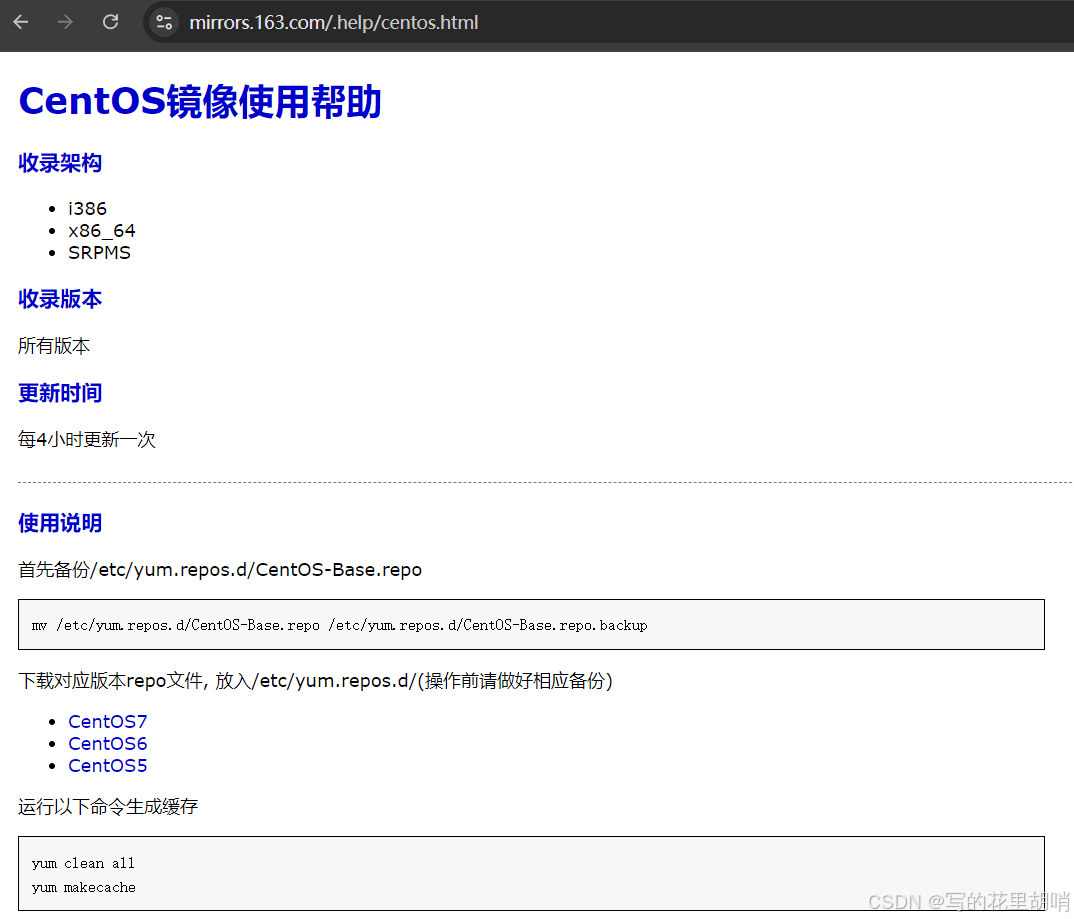Click the x86_64 list item

102,230
